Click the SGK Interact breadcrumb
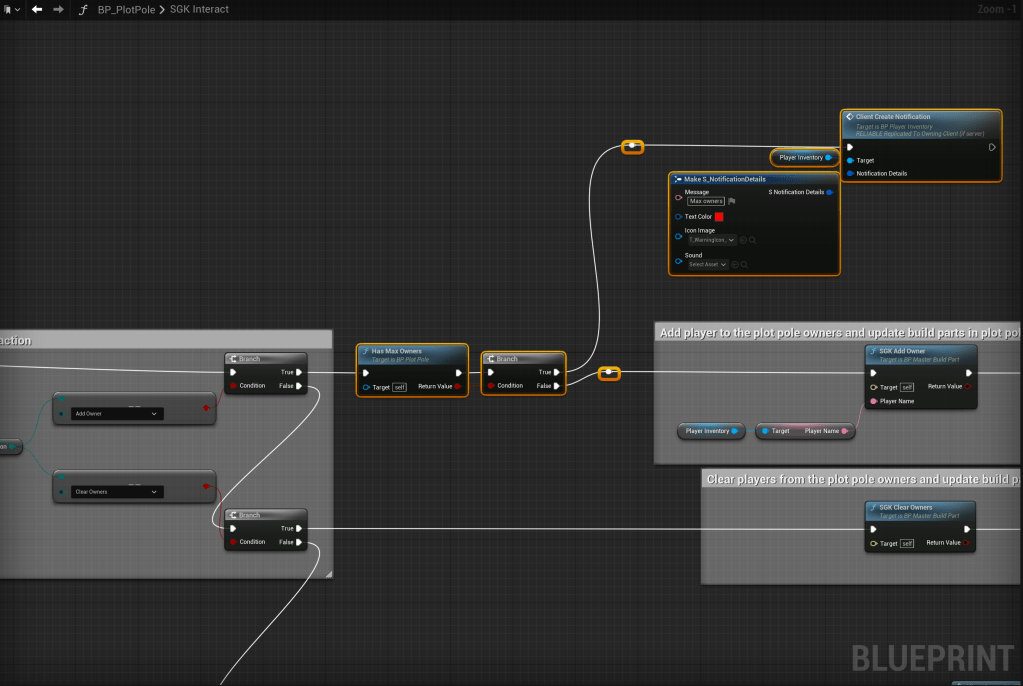 tap(198, 9)
